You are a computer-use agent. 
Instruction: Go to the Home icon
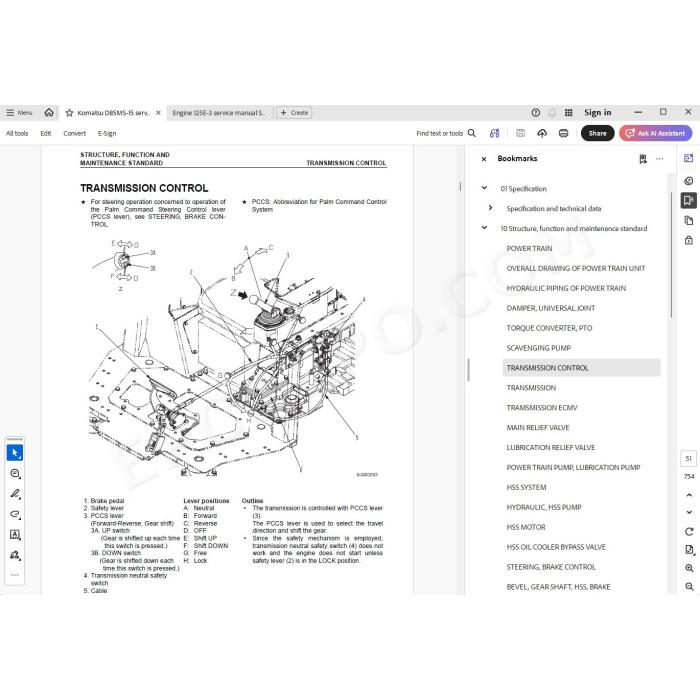tap(49, 112)
